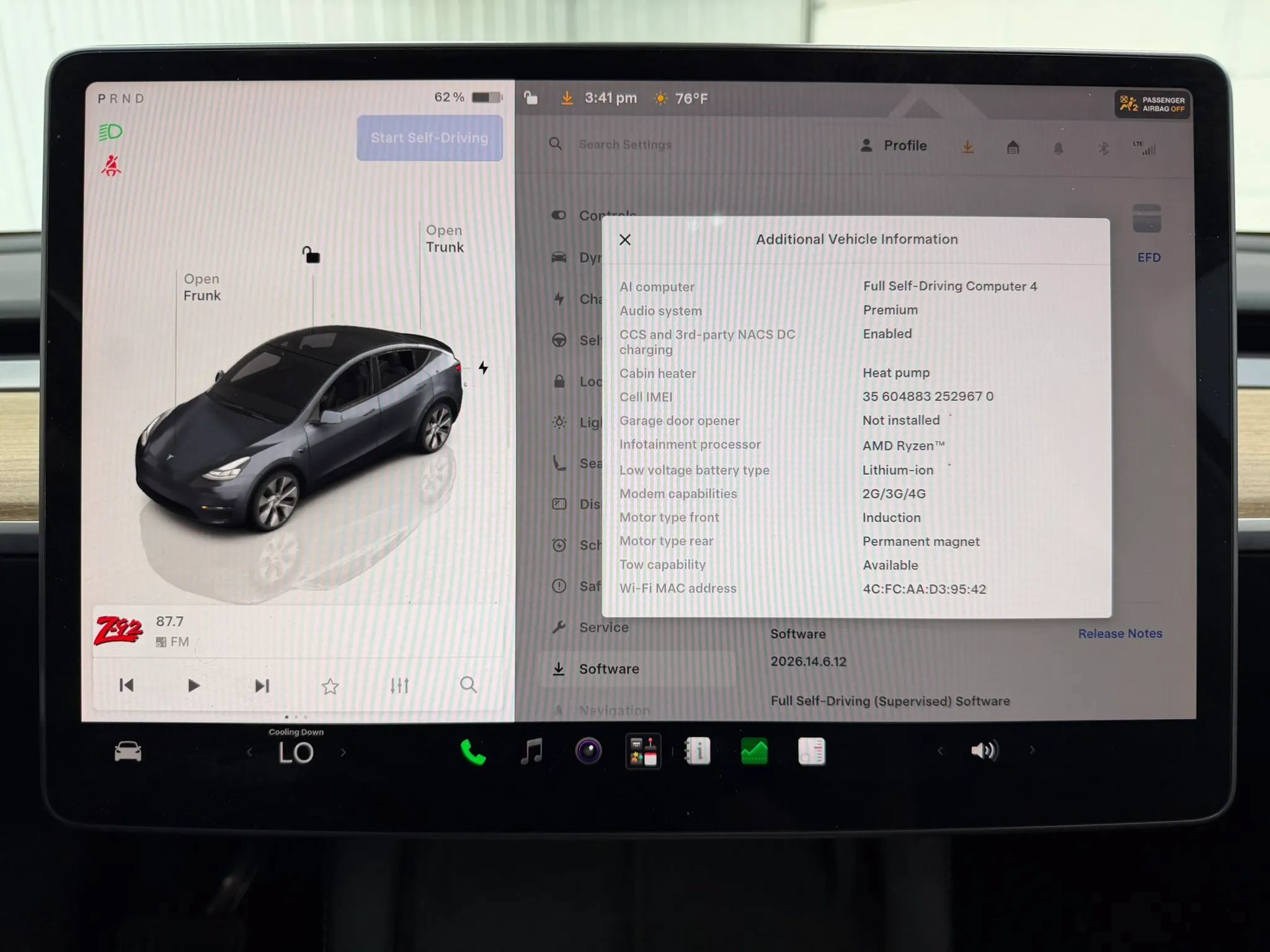Open the Dashcam camera app
Image resolution: width=1270 pixels, height=952 pixels.
[x=588, y=751]
